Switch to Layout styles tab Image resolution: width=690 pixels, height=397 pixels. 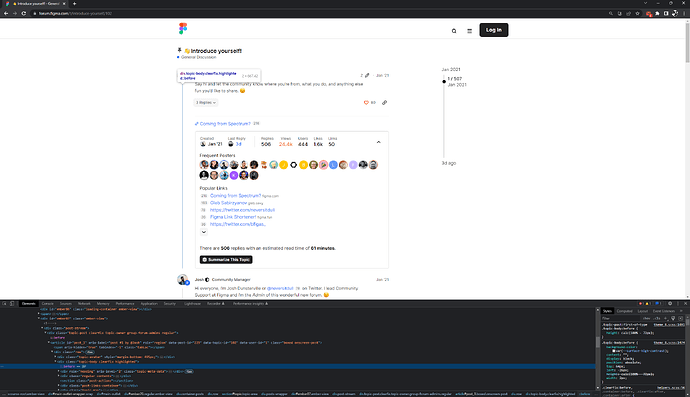click(x=642, y=311)
